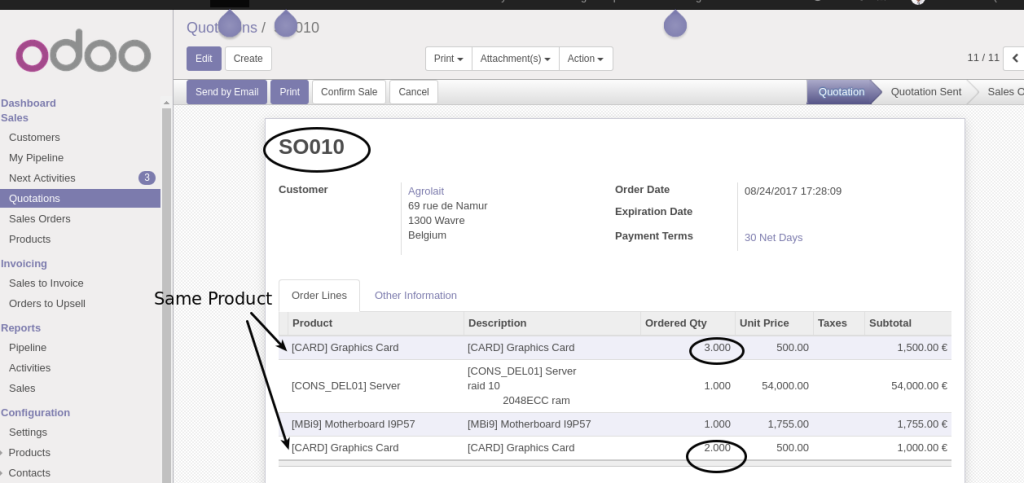Click Send by Email
Image resolution: width=1024 pixels, height=483 pixels.
(226, 92)
